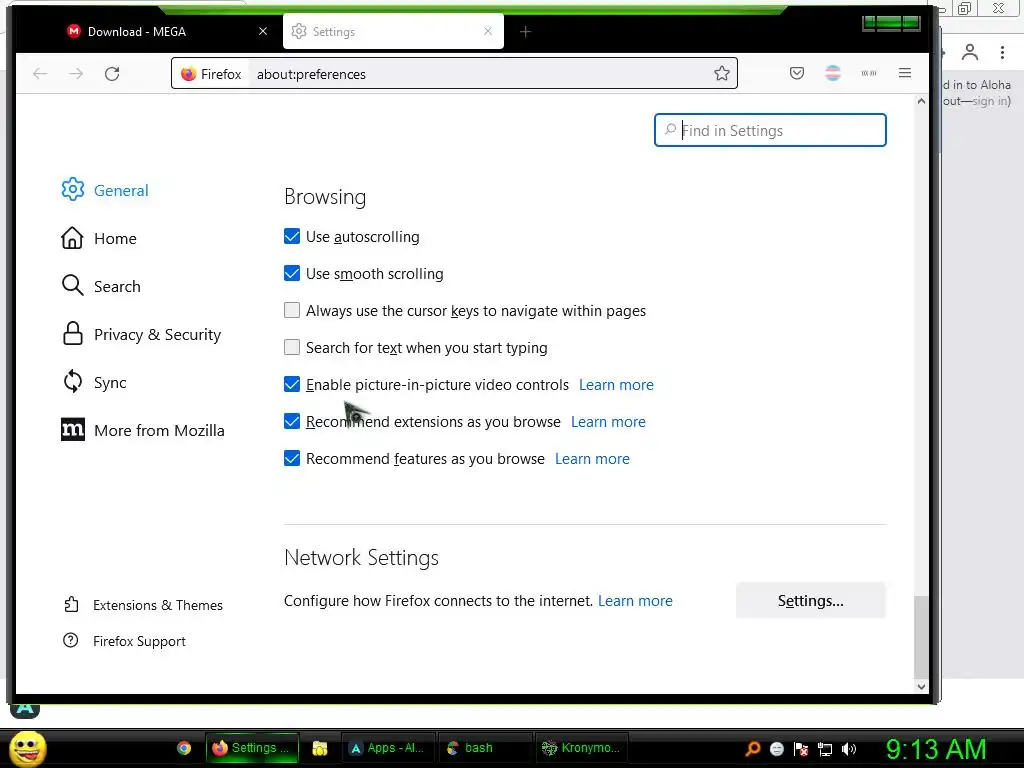1024x768 pixels.
Task: Open the Home settings category
Action: [x=99, y=238]
